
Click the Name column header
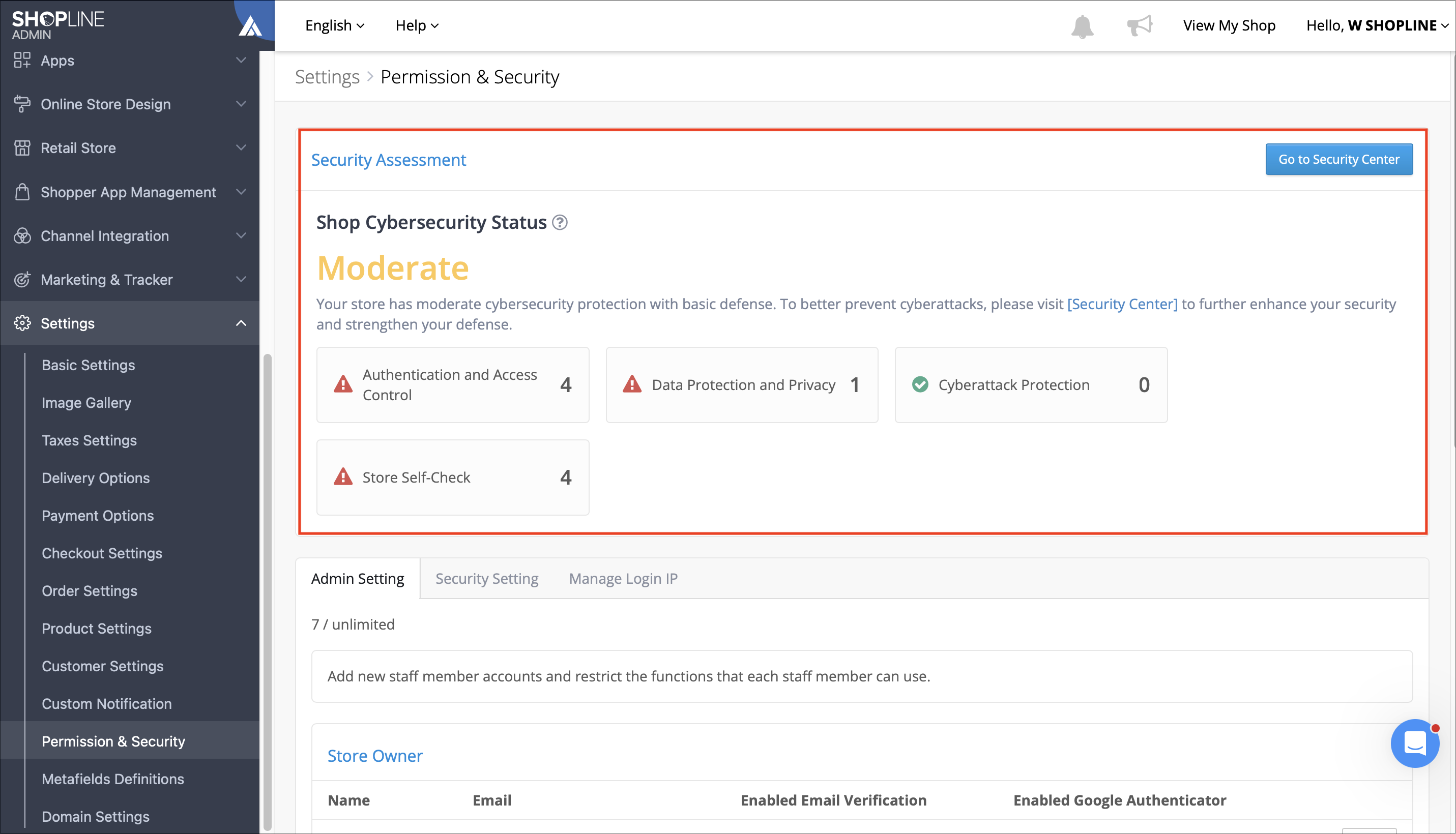point(348,800)
